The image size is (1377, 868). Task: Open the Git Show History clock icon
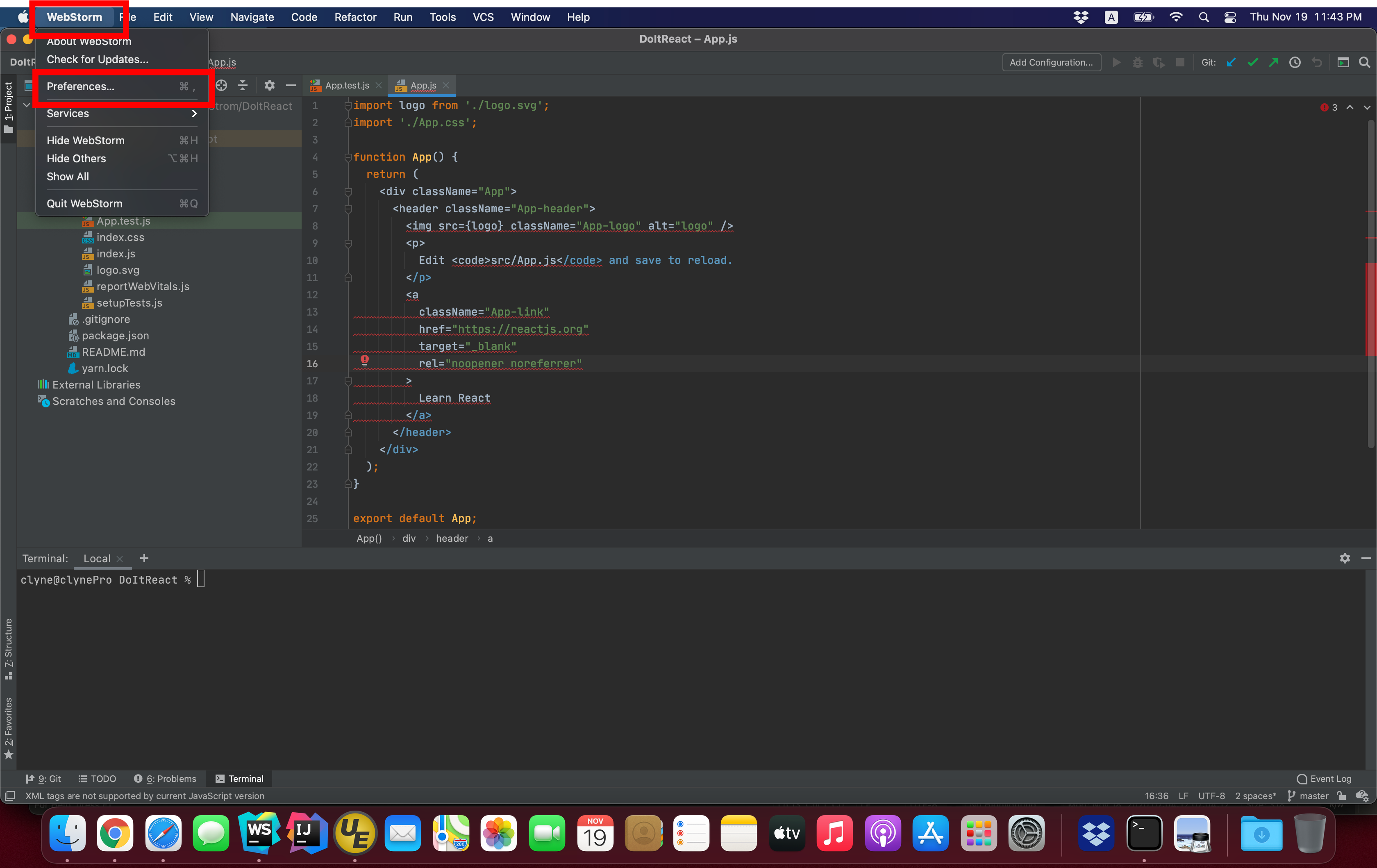coord(1295,62)
